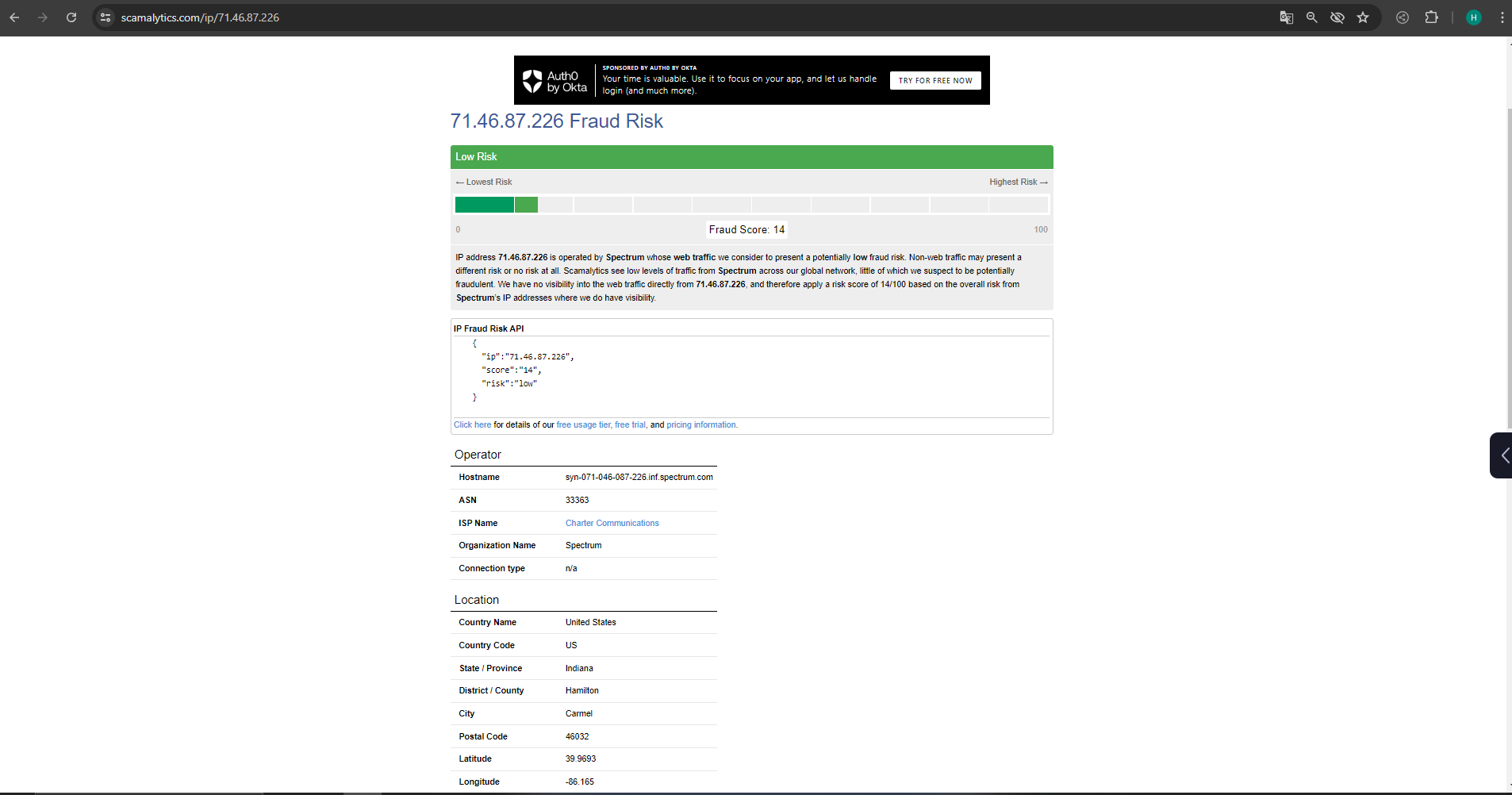Reload the current page
Screen dimensions: 1512x795
[x=71, y=17]
